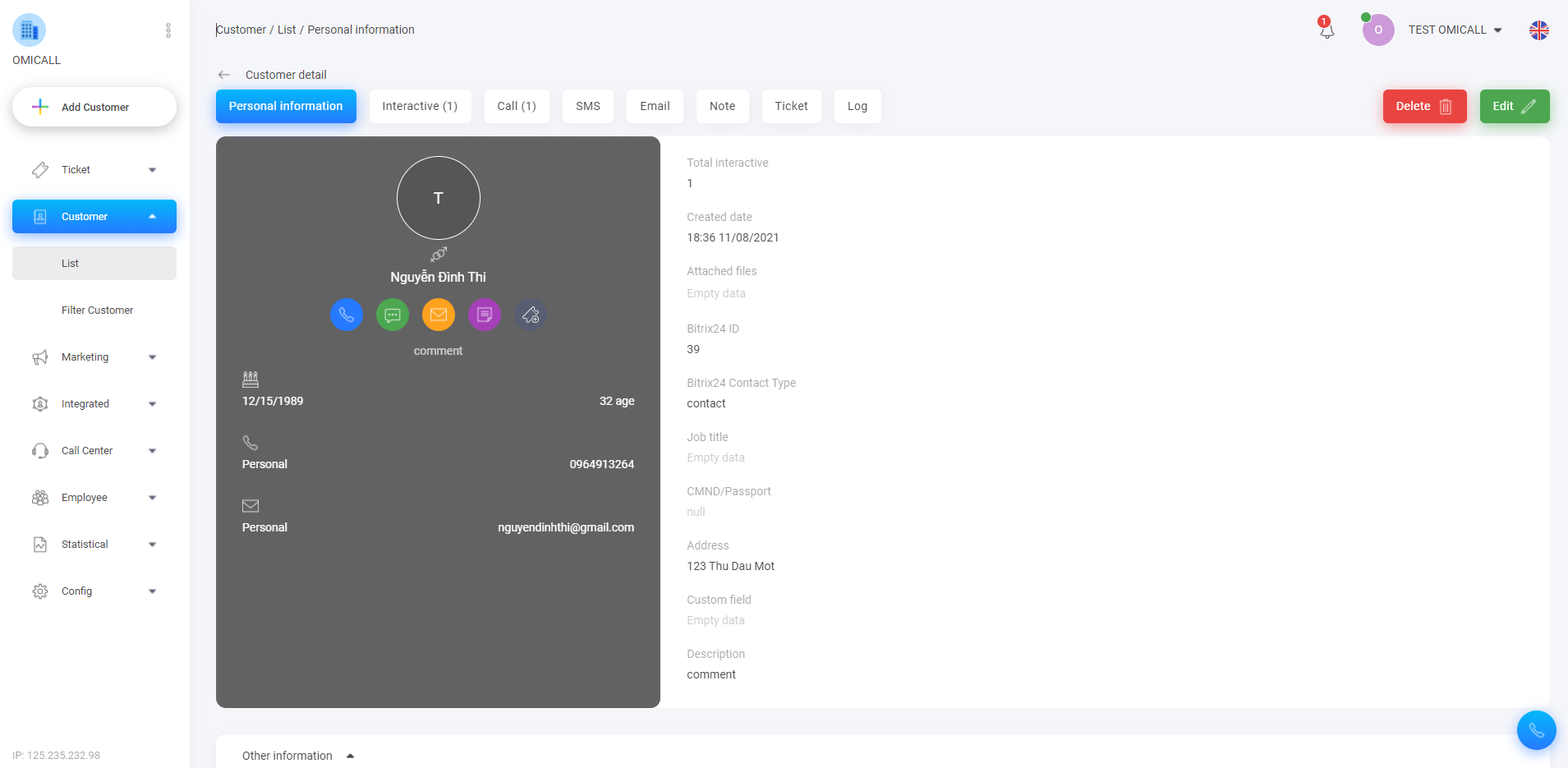Click the Add Customer button
Viewport: 1568px width, 768px height.
click(94, 108)
